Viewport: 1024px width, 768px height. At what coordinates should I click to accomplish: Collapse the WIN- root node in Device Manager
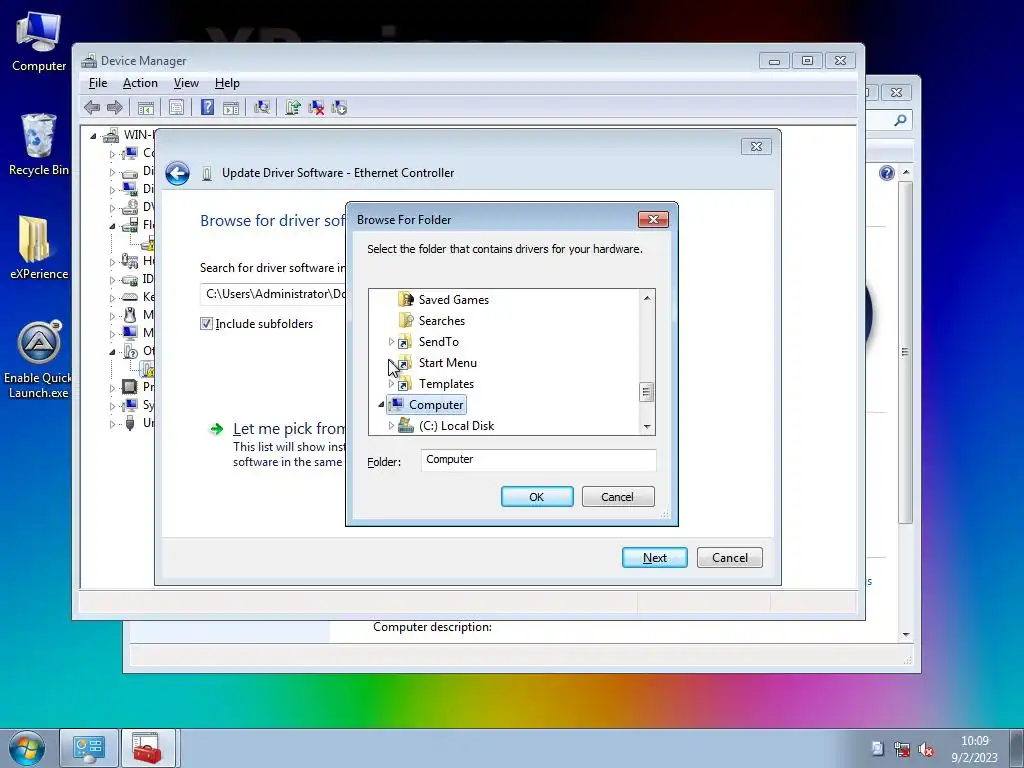click(x=93, y=136)
